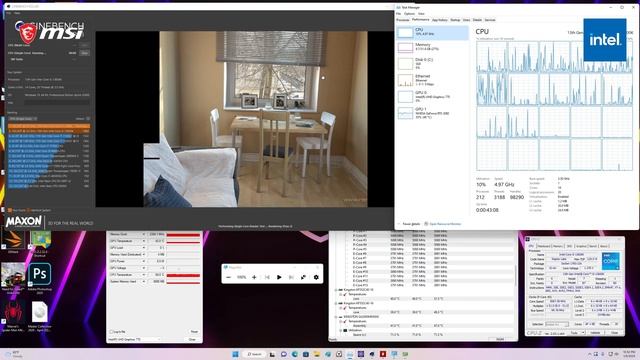Screen dimensions: 640x360
Task: Start reading with Magnifier play button
Action: (x=279, y=277)
